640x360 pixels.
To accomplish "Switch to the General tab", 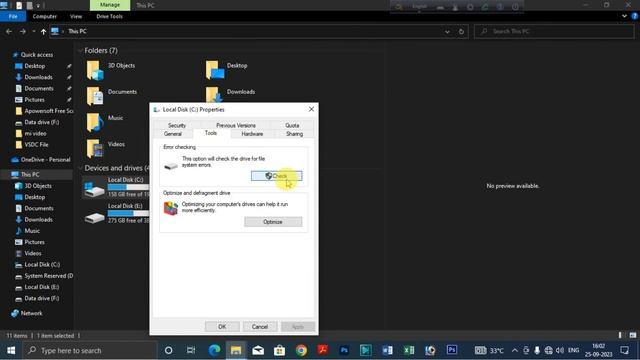I will (x=173, y=134).
